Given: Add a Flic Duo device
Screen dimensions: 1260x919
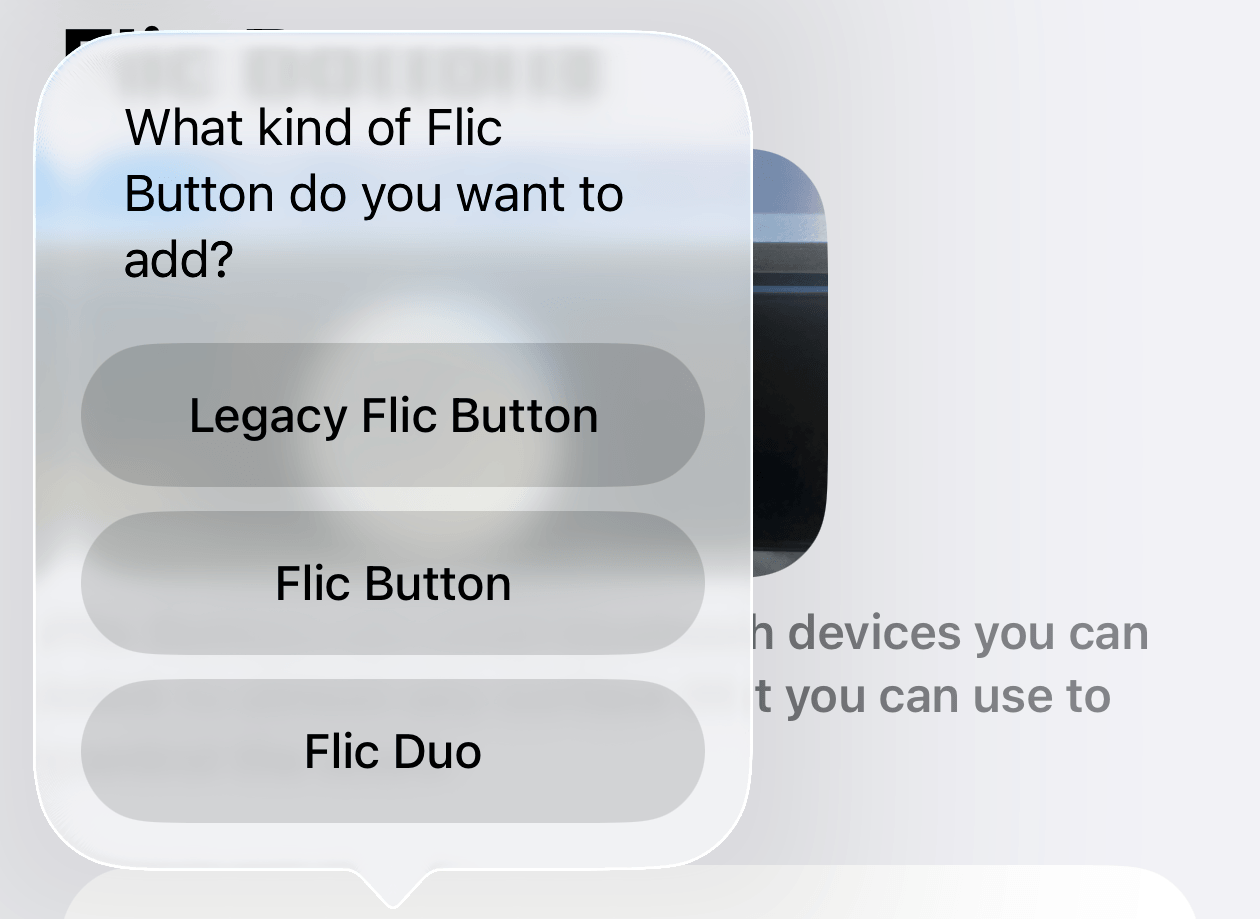Looking at the screenshot, I should (393, 751).
